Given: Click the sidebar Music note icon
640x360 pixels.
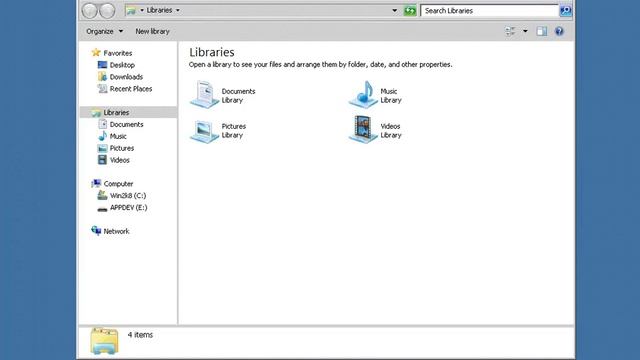Looking at the screenshot, I should pyautogui.click(x=102, y=136).
